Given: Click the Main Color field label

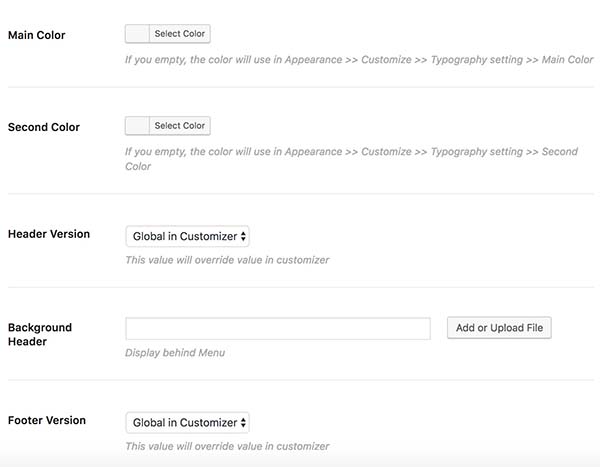Looking at the screenshot, I should tap(37, 35).
